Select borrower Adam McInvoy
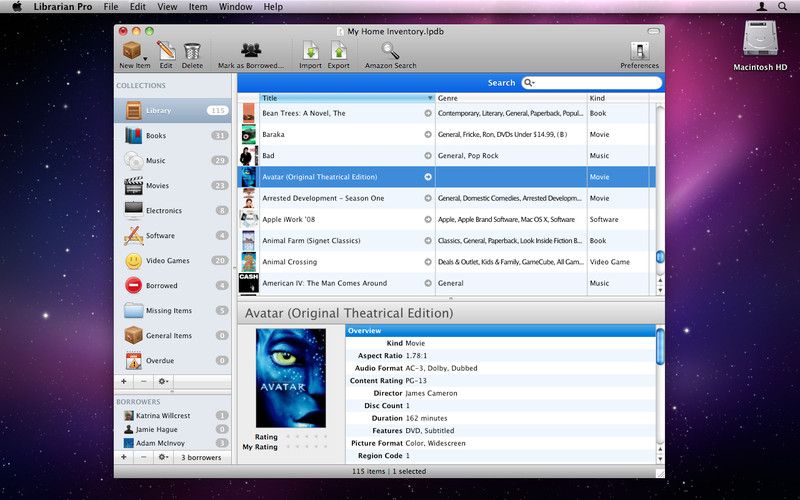The image size is (800, 500). pos(173,443)
